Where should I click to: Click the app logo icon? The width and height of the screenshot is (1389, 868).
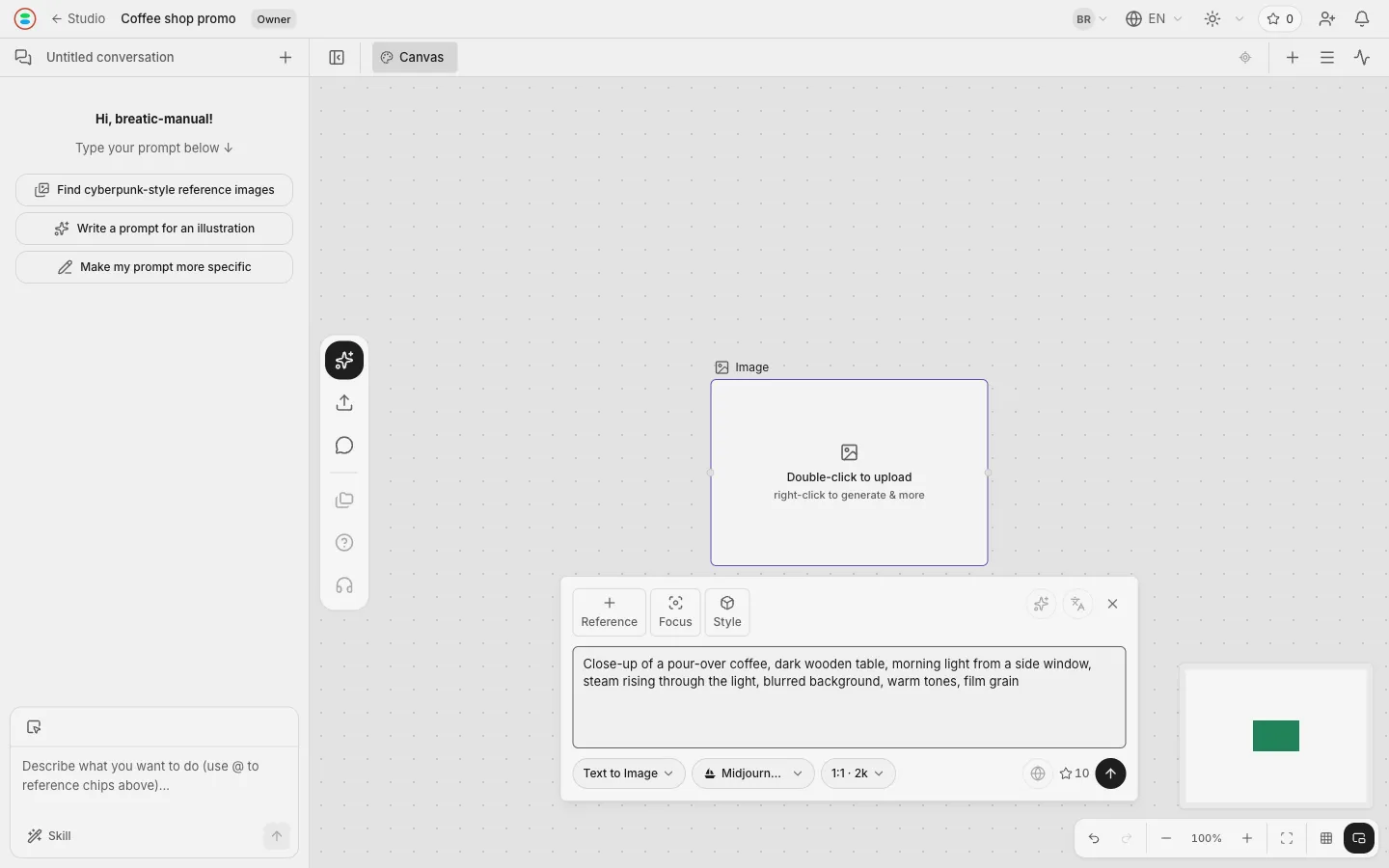tap(25, 18)
